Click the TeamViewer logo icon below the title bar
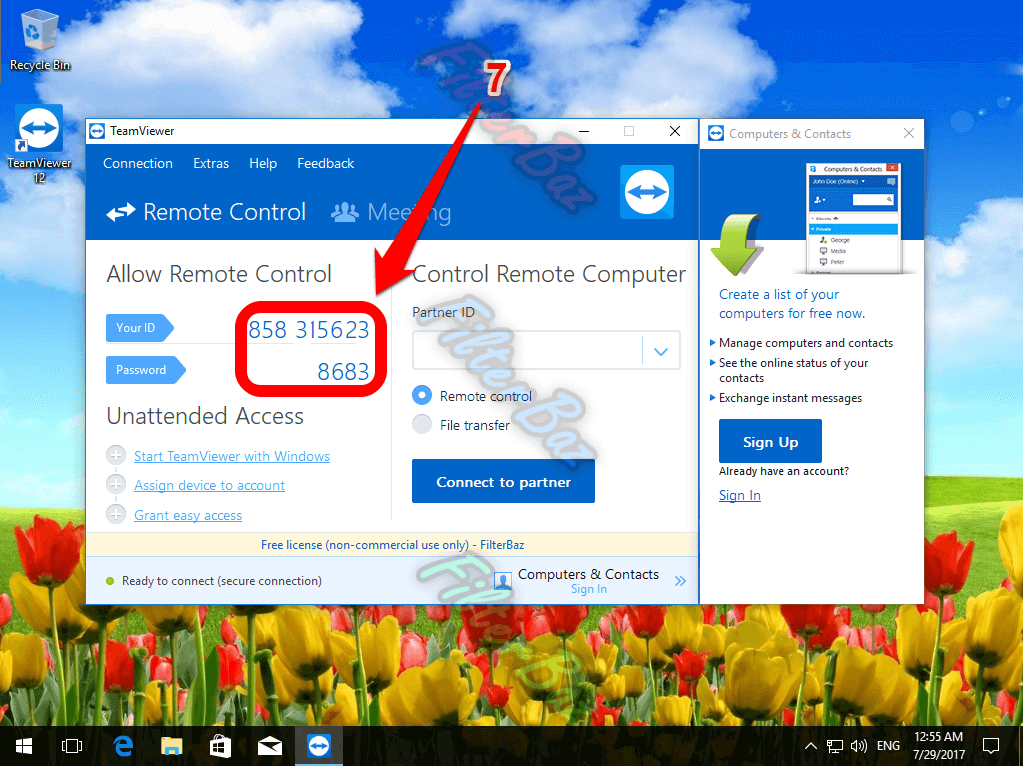 pyautogui.click(x=646, y=191)
